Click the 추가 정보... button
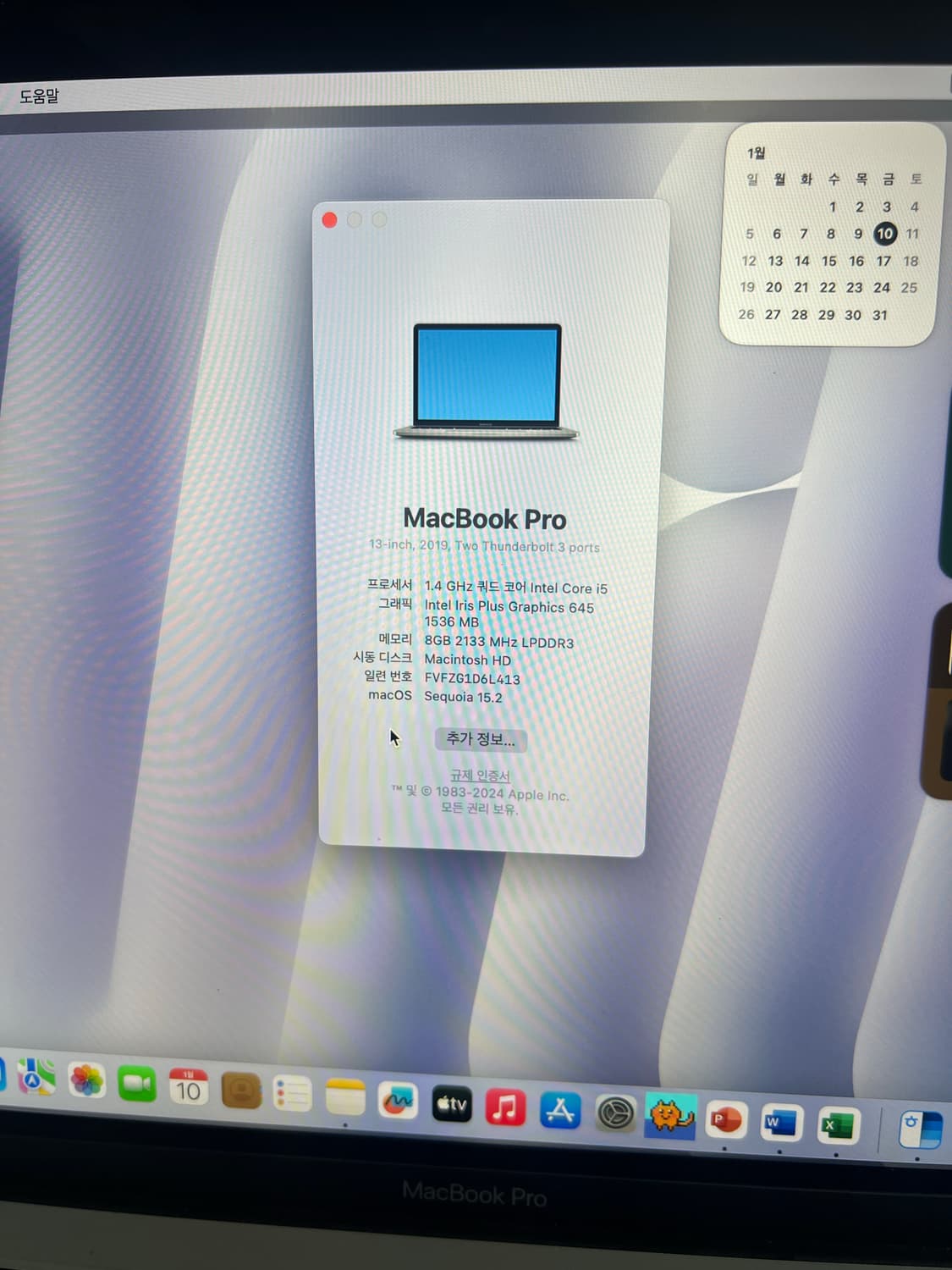Viewport: 952px width, 1270px height. click(481, 739)
